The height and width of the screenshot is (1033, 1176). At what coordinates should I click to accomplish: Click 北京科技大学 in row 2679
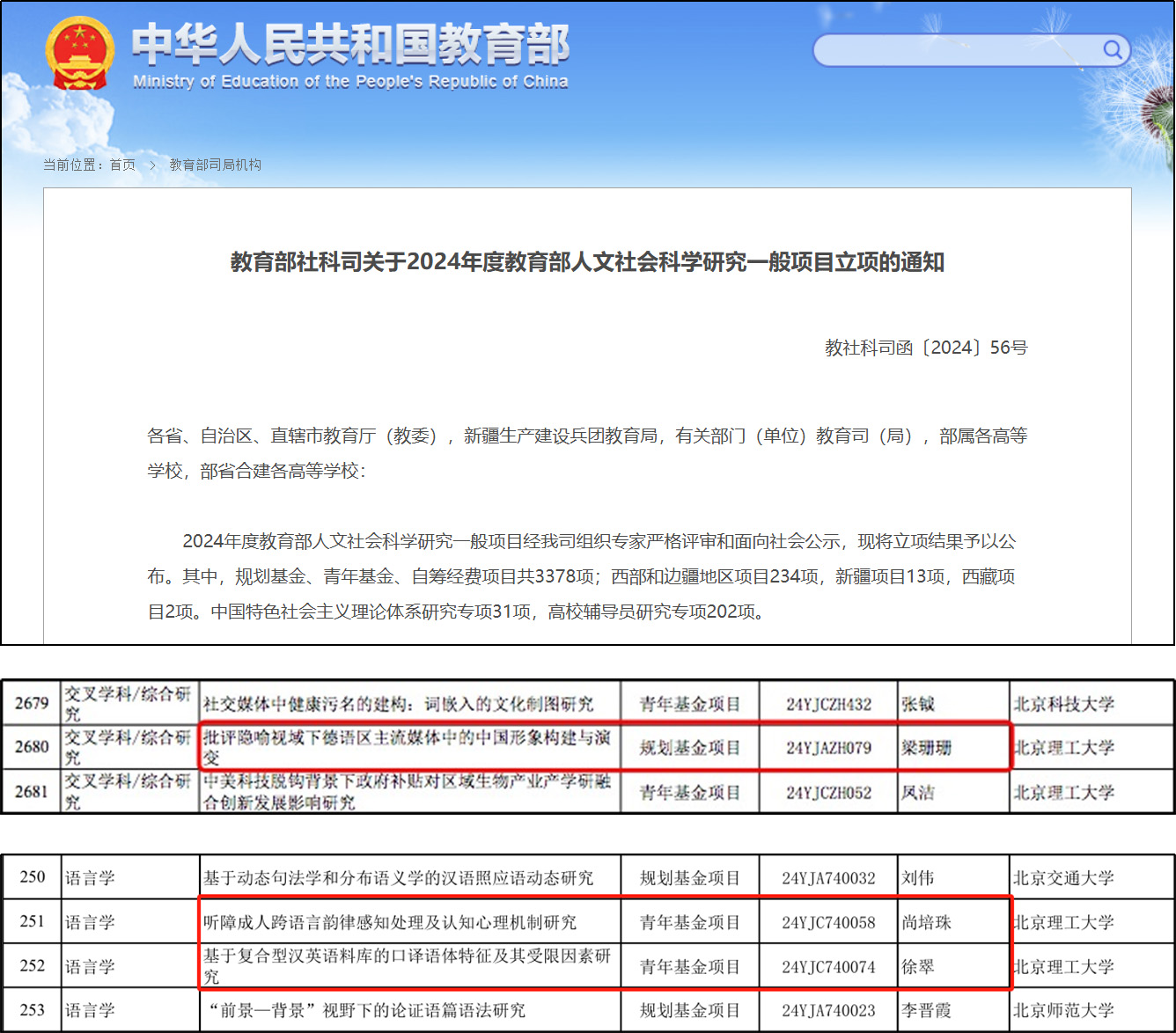(x=1063, y=704)
